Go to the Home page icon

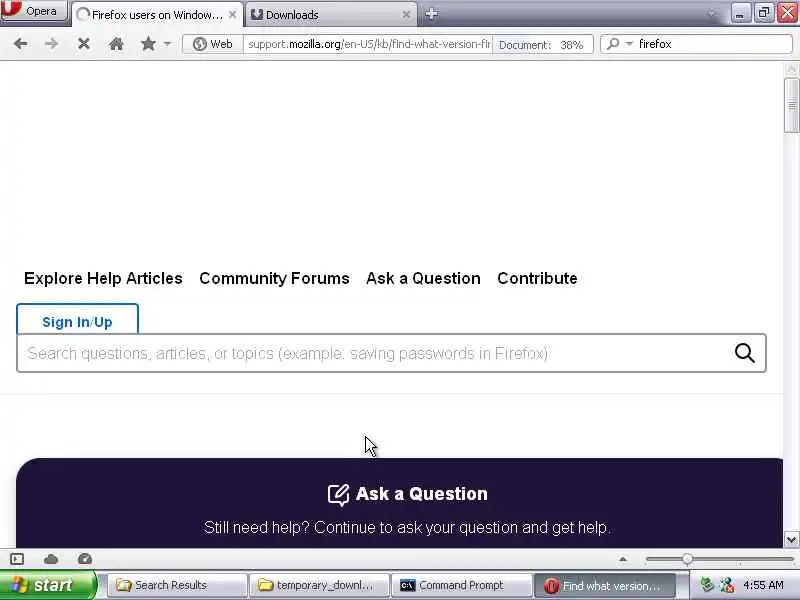116,44
